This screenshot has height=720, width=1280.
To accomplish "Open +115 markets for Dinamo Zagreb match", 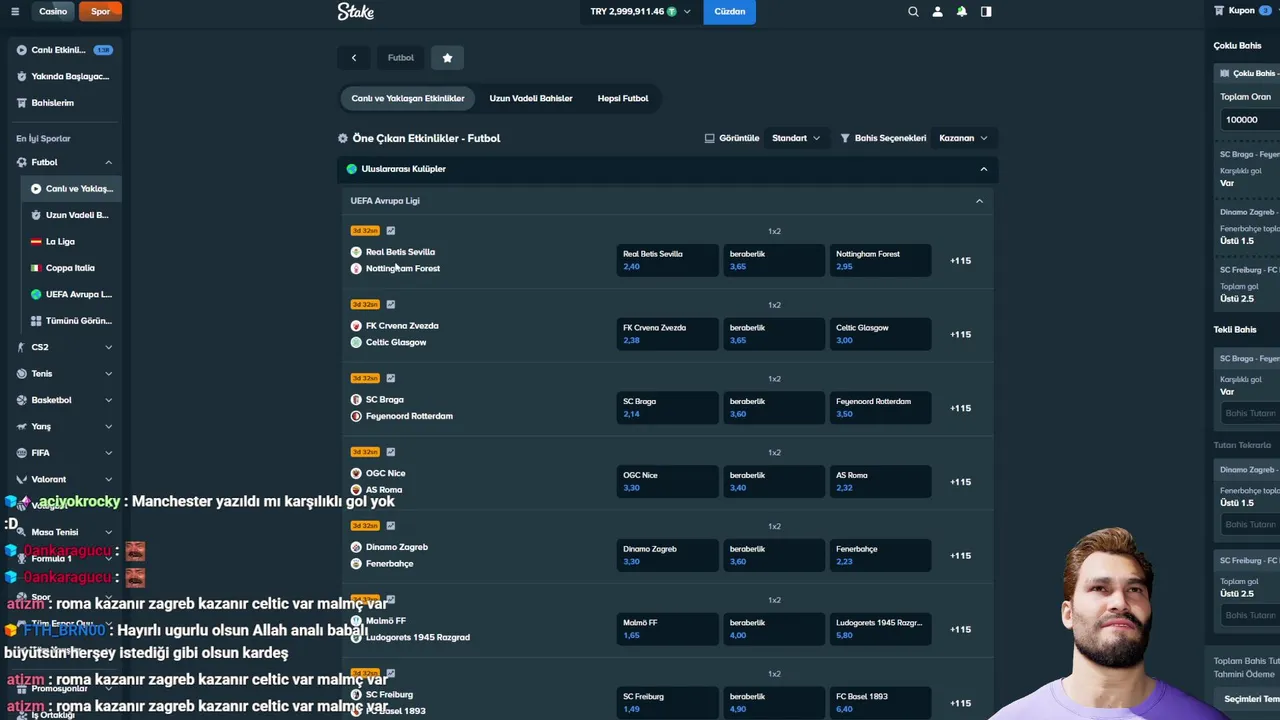I will (x=961, y=556).
